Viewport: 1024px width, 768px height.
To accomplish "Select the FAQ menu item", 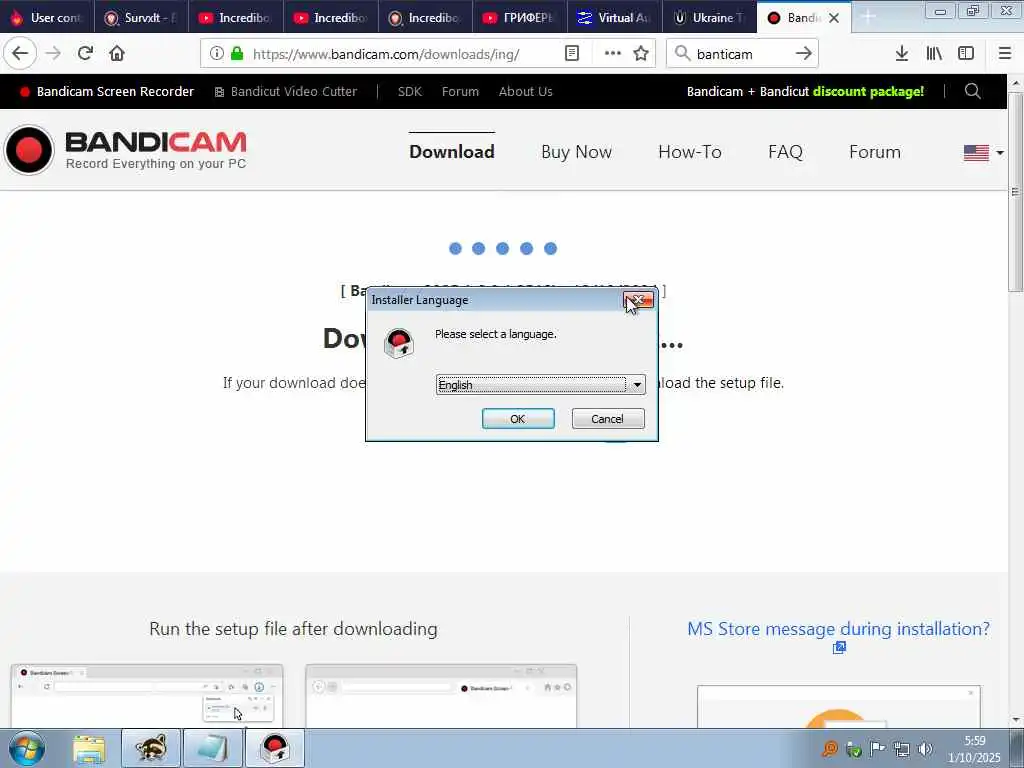I will (x=785, y=152).
